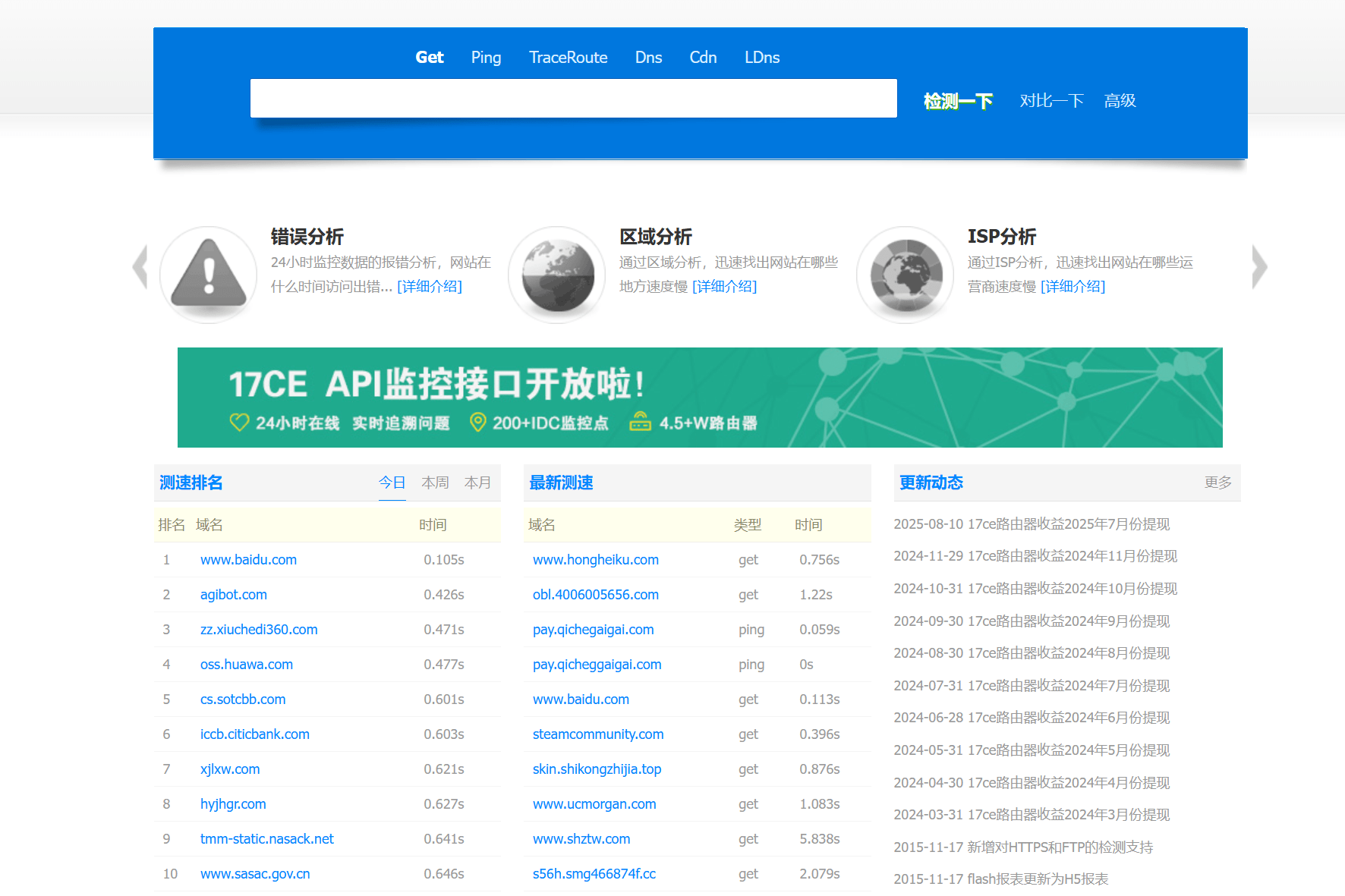Click the error analysis warning triangle icon
The height and width of the screenshot is (896, 1345).
click(x=209, y=274)
